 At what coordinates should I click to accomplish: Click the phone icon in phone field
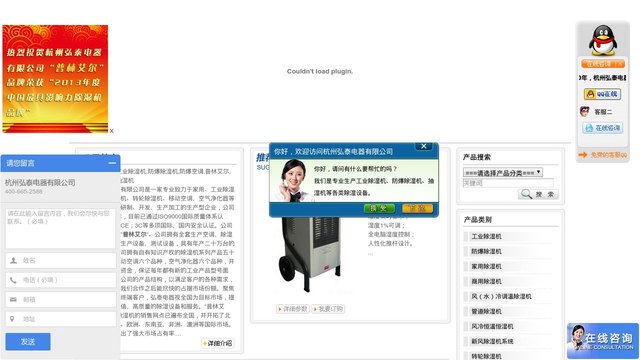13,280
